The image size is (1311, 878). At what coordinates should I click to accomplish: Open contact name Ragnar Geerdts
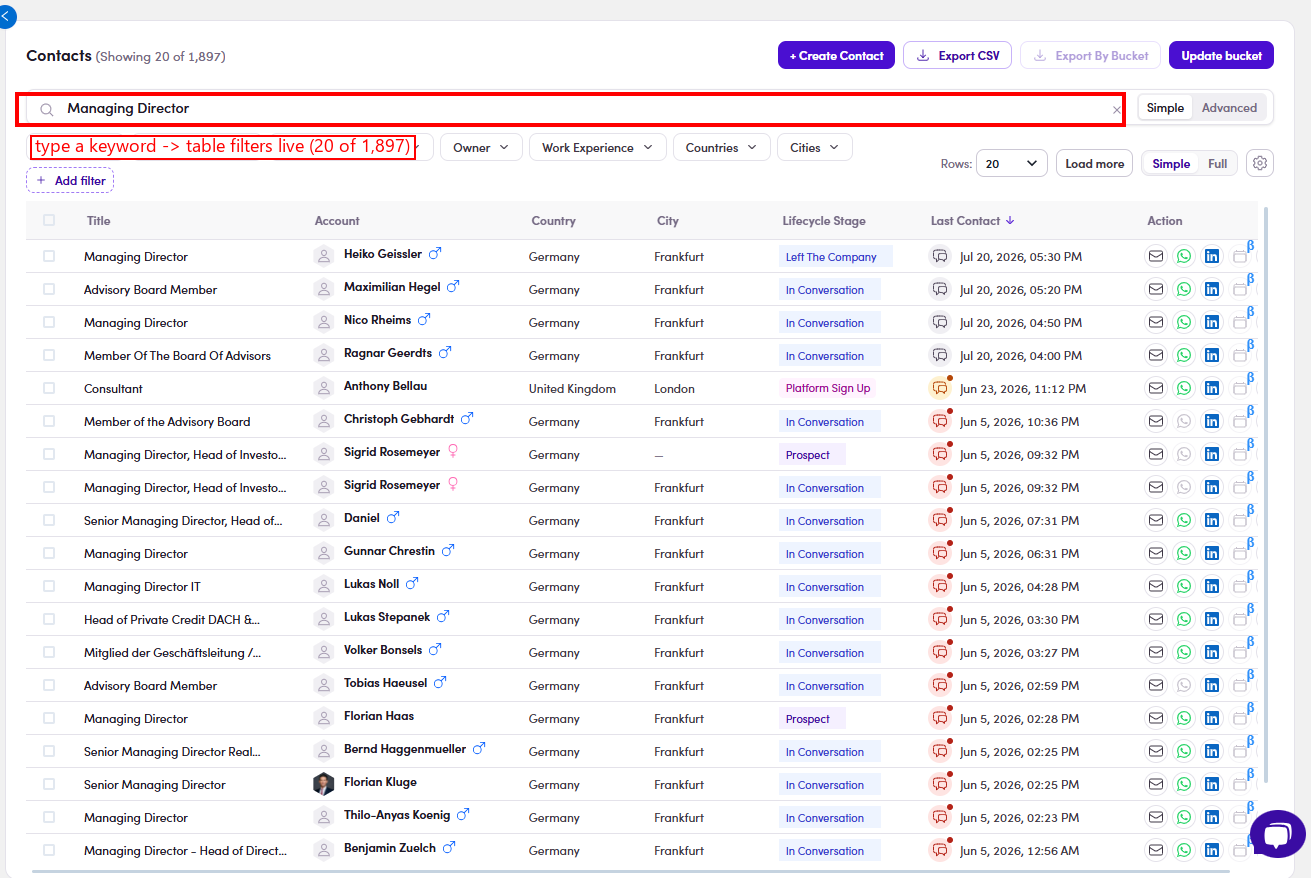pyautogui.click(x=388, y=353)
